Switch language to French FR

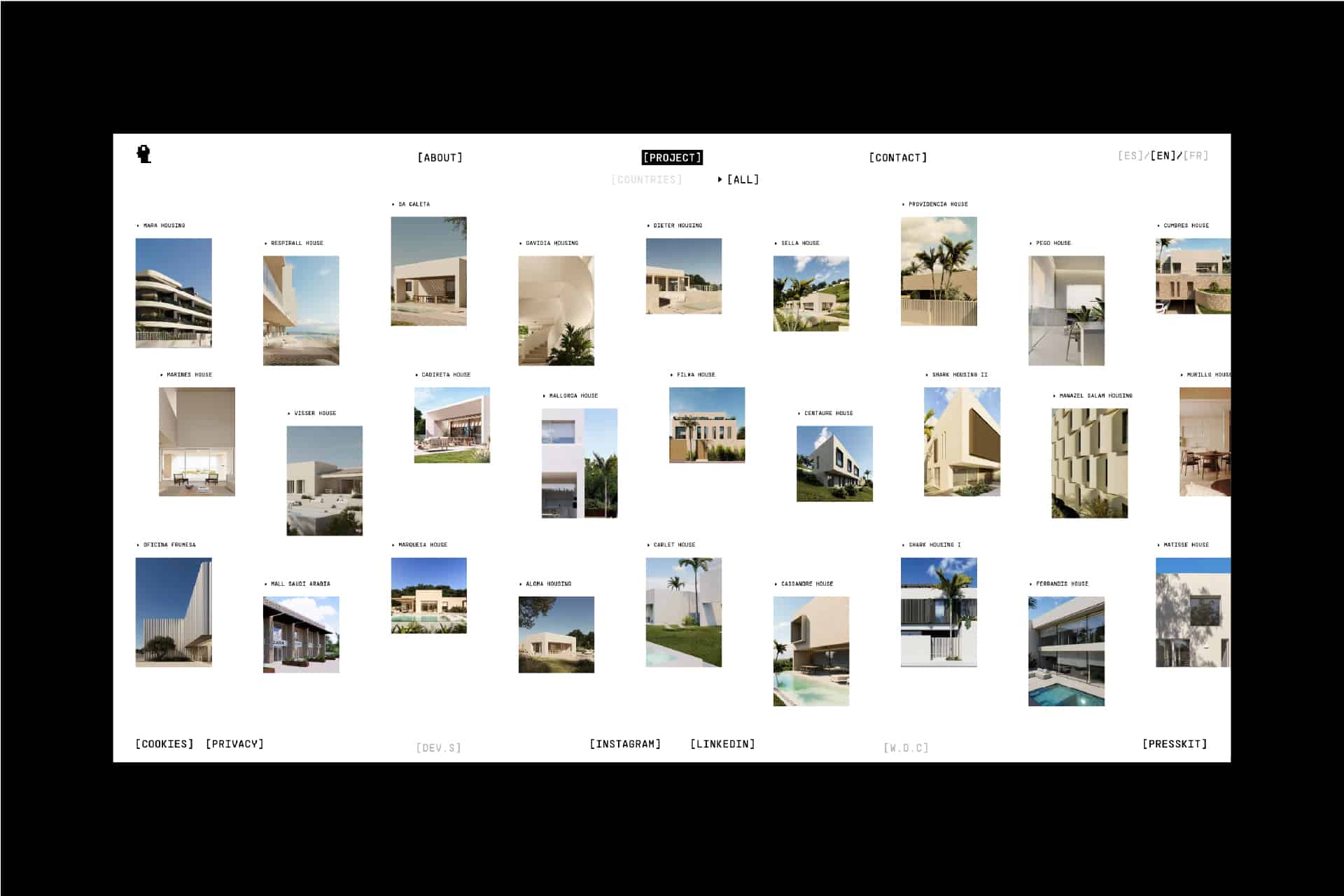pos(1196,155)
